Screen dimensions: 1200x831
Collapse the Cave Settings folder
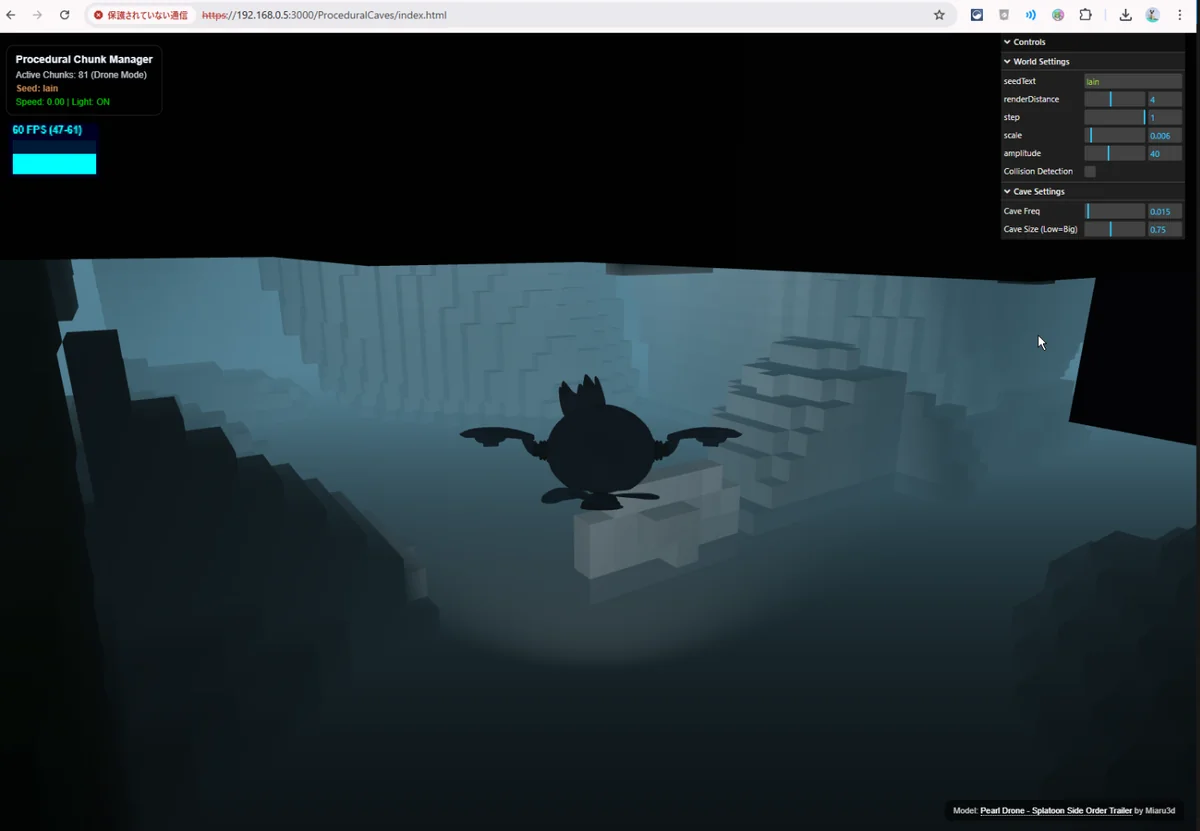pos(1038,191)
